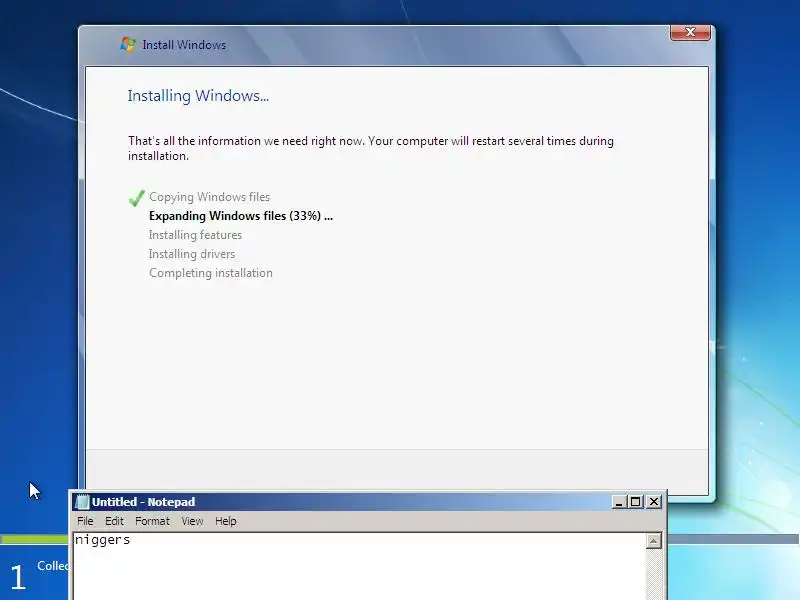
Task: Click the green setup progress bar segment
Action: [x=34, y=539]
